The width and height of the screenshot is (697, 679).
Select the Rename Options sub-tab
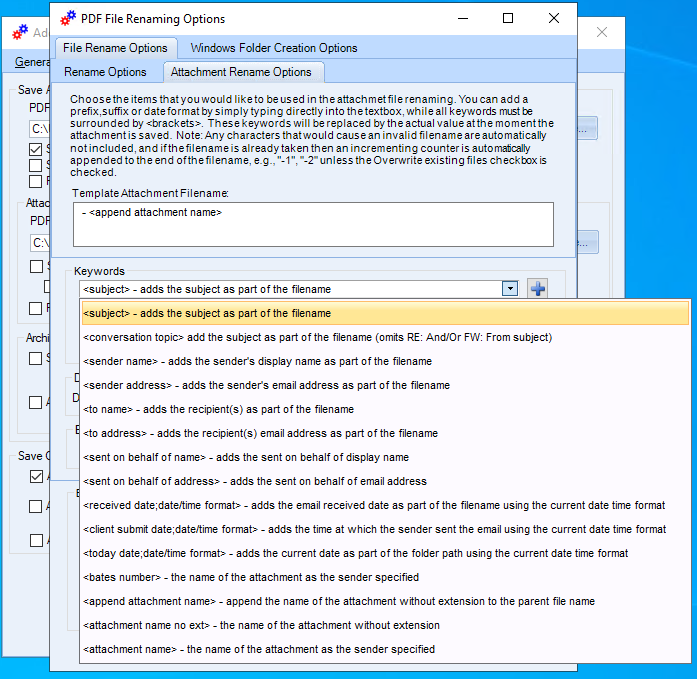click(x=105, y=72)
